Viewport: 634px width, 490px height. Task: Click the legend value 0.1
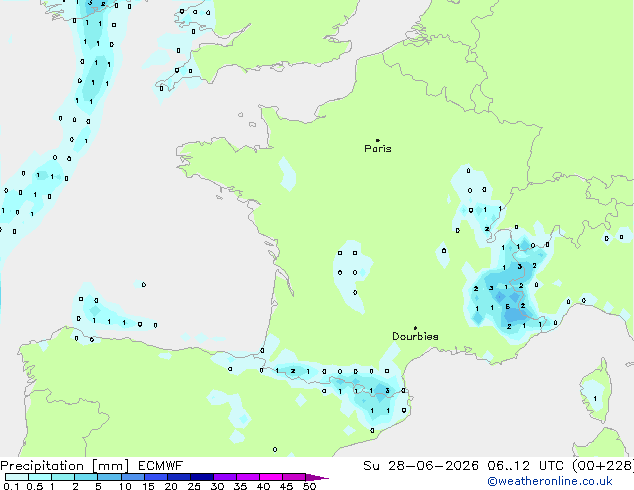coord(11,486)
